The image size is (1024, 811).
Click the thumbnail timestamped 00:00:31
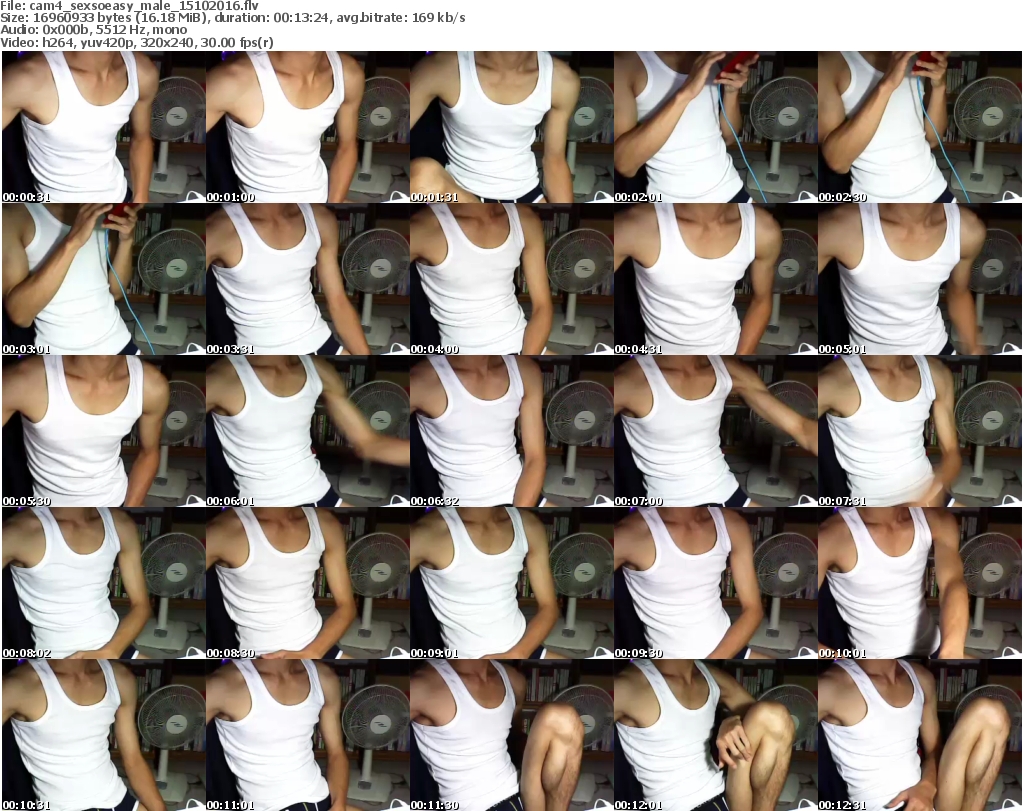coord(102,127)
